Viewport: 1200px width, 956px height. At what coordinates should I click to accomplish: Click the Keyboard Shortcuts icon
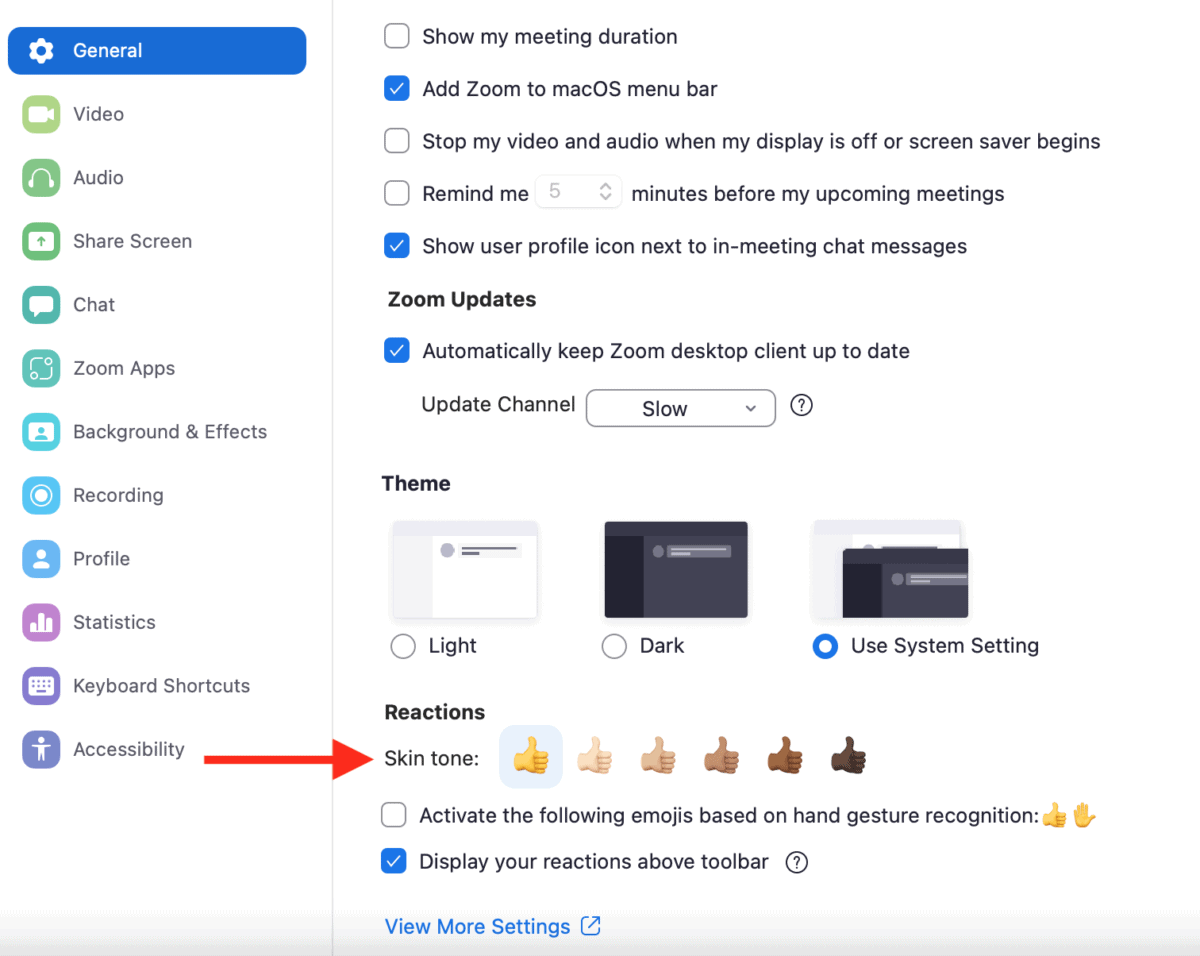point(41,686)
